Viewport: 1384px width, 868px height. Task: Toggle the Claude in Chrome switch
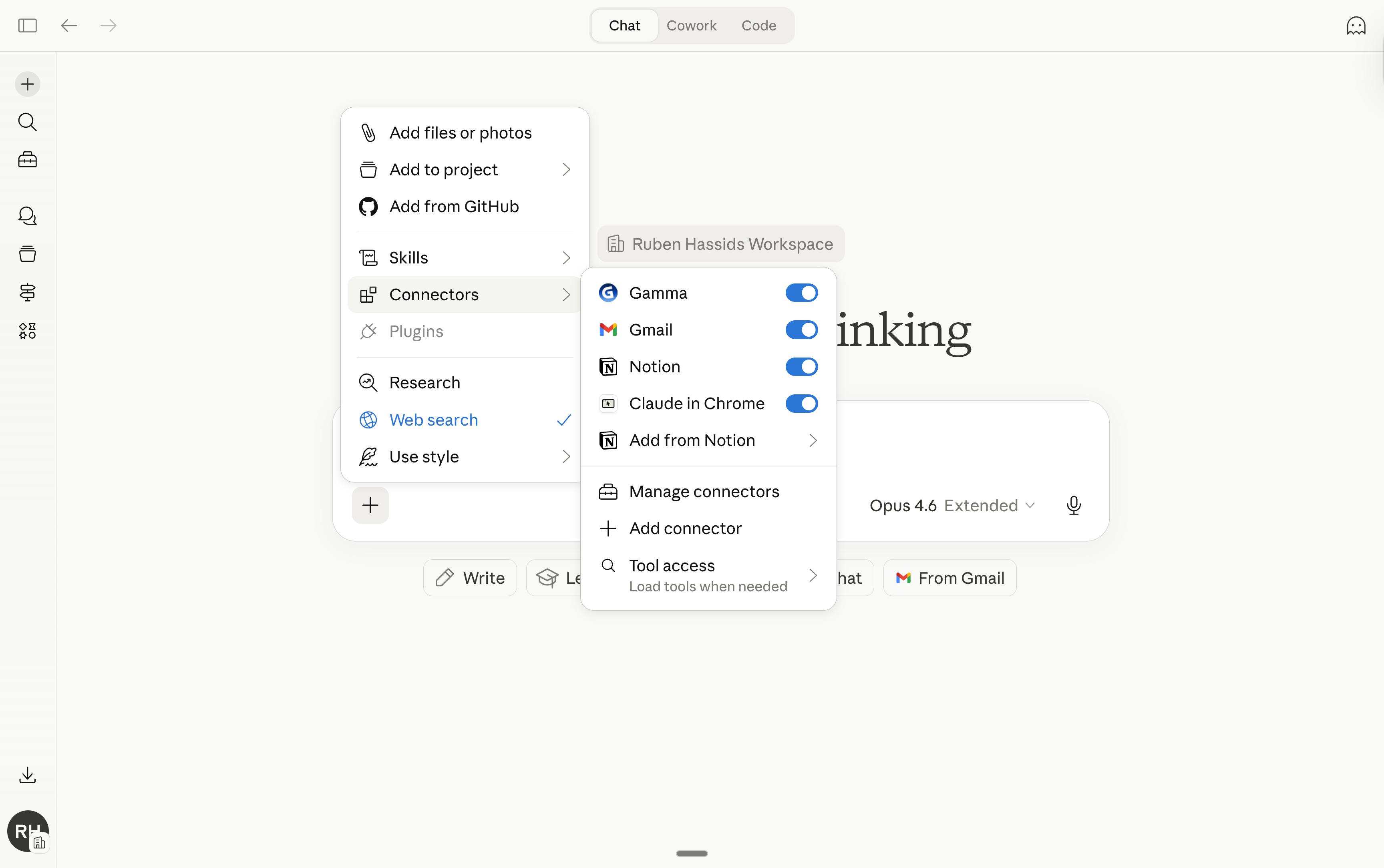click(801, 404)
